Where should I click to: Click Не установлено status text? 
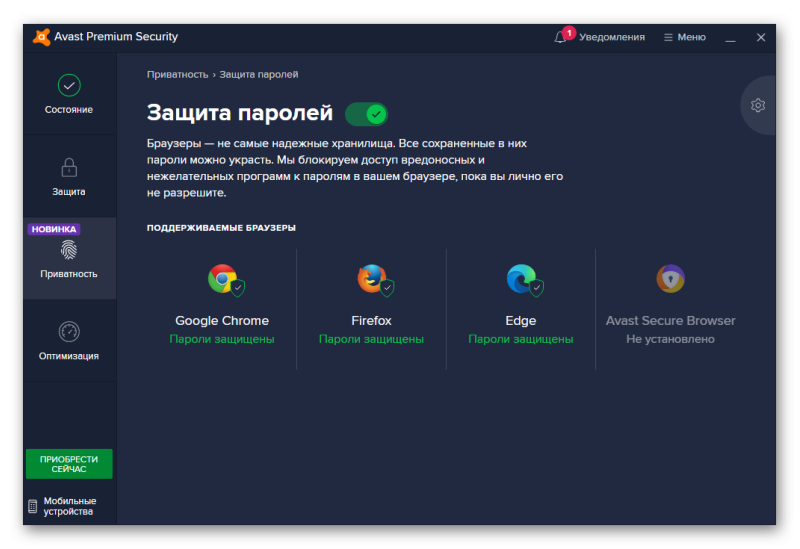click(670, 339)
